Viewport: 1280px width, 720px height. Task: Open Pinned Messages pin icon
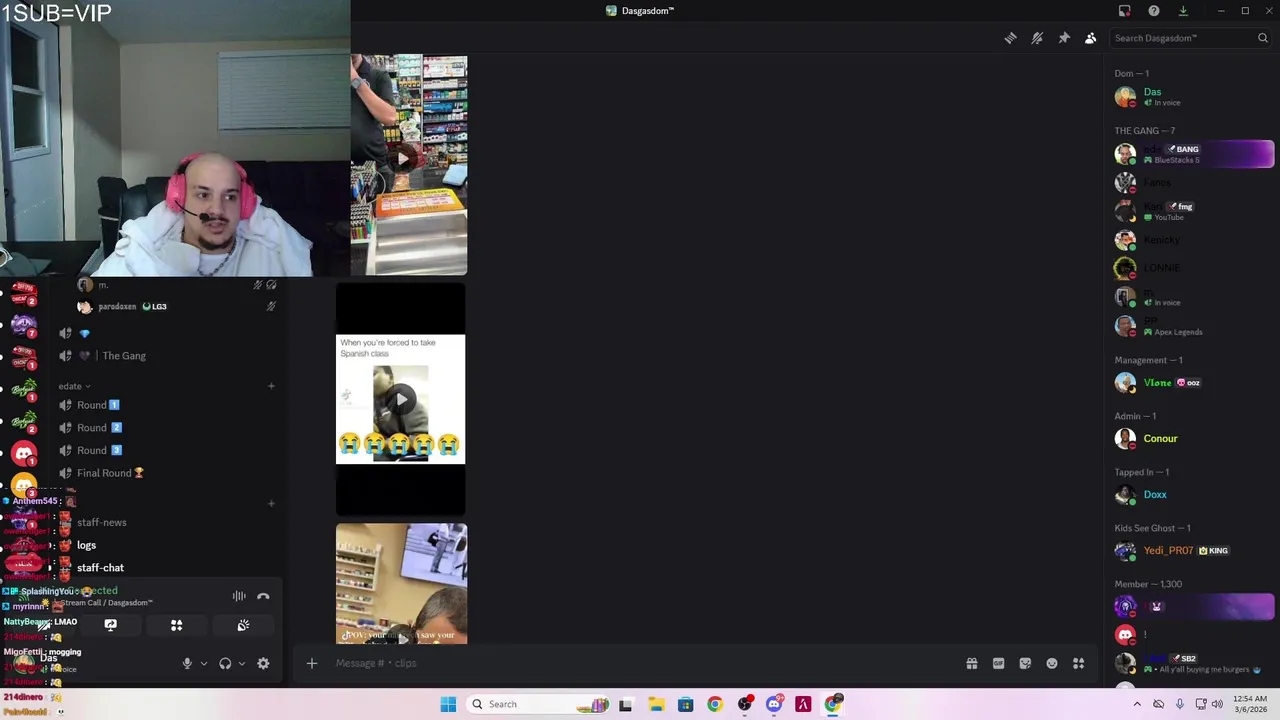tap(1064, 38)
